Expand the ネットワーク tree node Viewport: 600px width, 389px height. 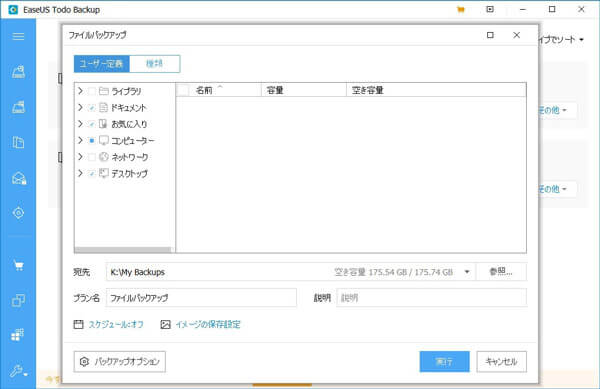[x=80, y=157]
